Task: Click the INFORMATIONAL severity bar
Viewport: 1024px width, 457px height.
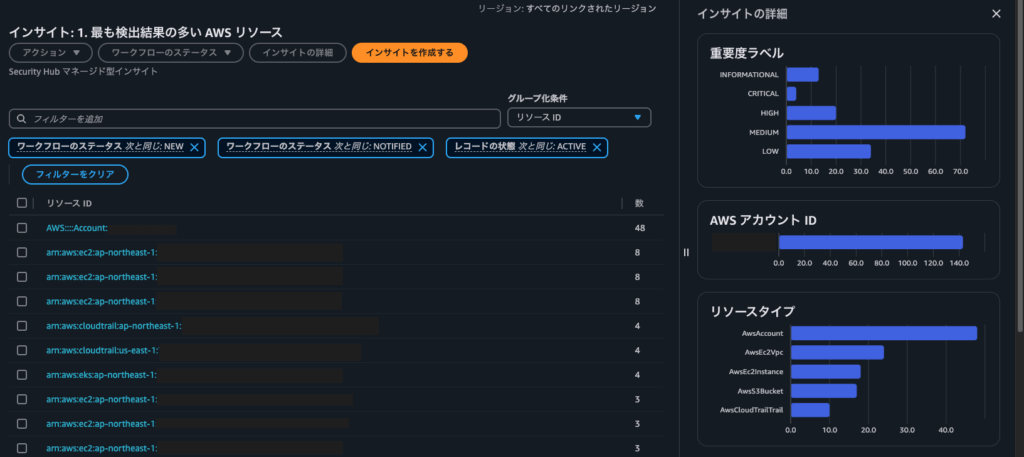Action: tap(803, 74)
